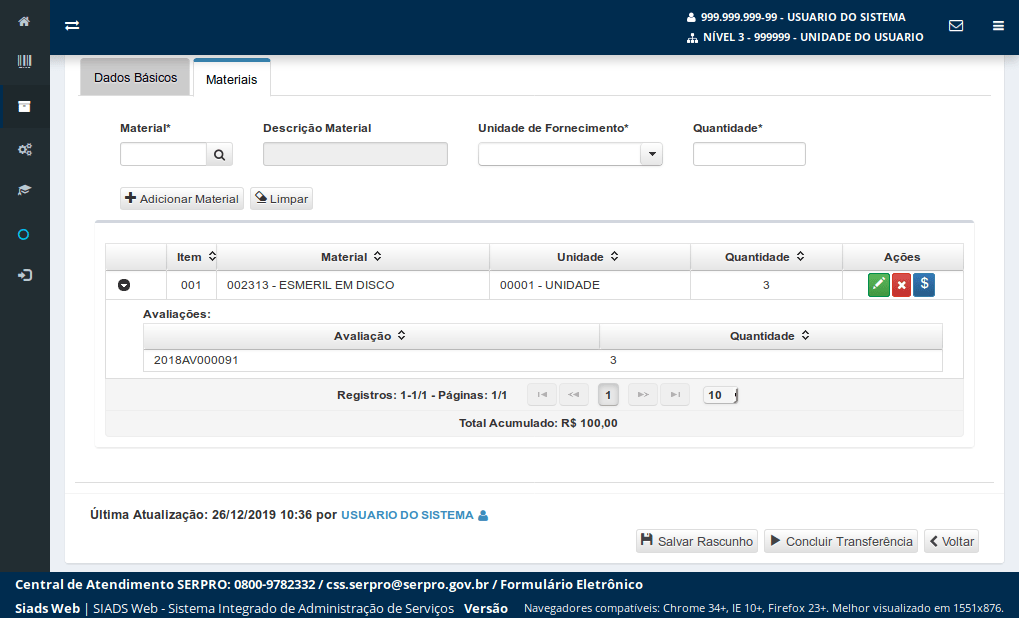
Task: Click the Descrição Material field
Action: [355, 154]
